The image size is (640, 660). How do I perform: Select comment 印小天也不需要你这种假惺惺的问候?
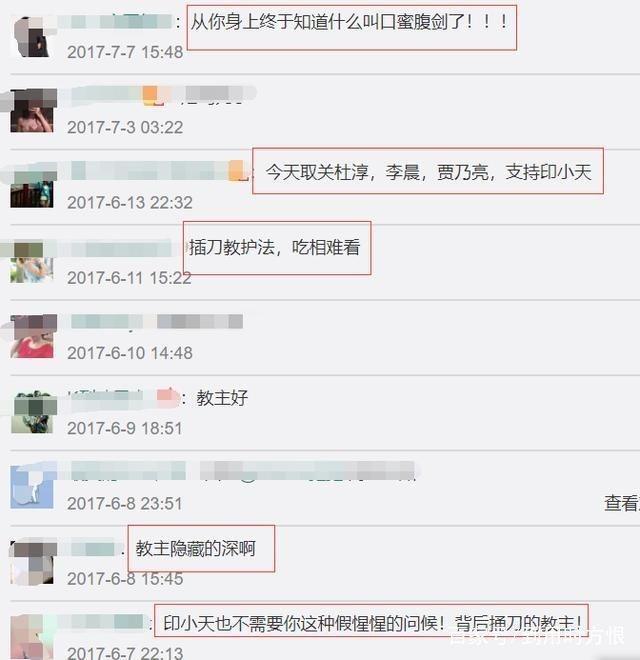point(372,623)
